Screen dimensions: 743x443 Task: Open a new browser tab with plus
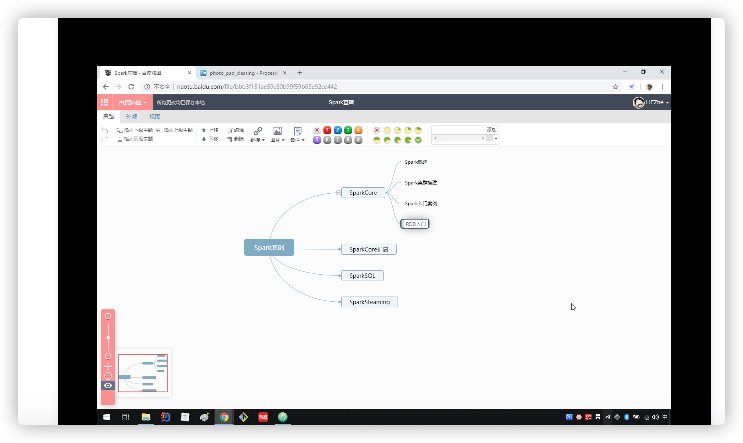[299, 72]
